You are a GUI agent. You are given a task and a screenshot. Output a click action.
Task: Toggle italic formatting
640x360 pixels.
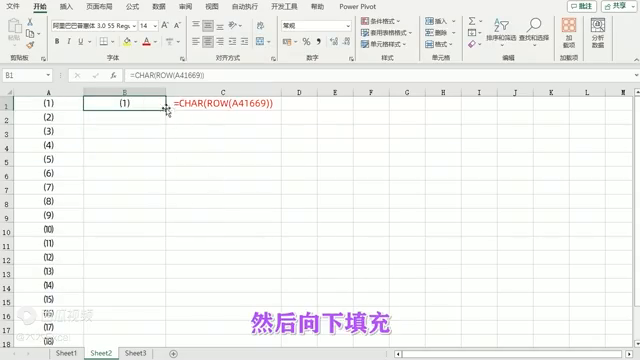point(69,41)
